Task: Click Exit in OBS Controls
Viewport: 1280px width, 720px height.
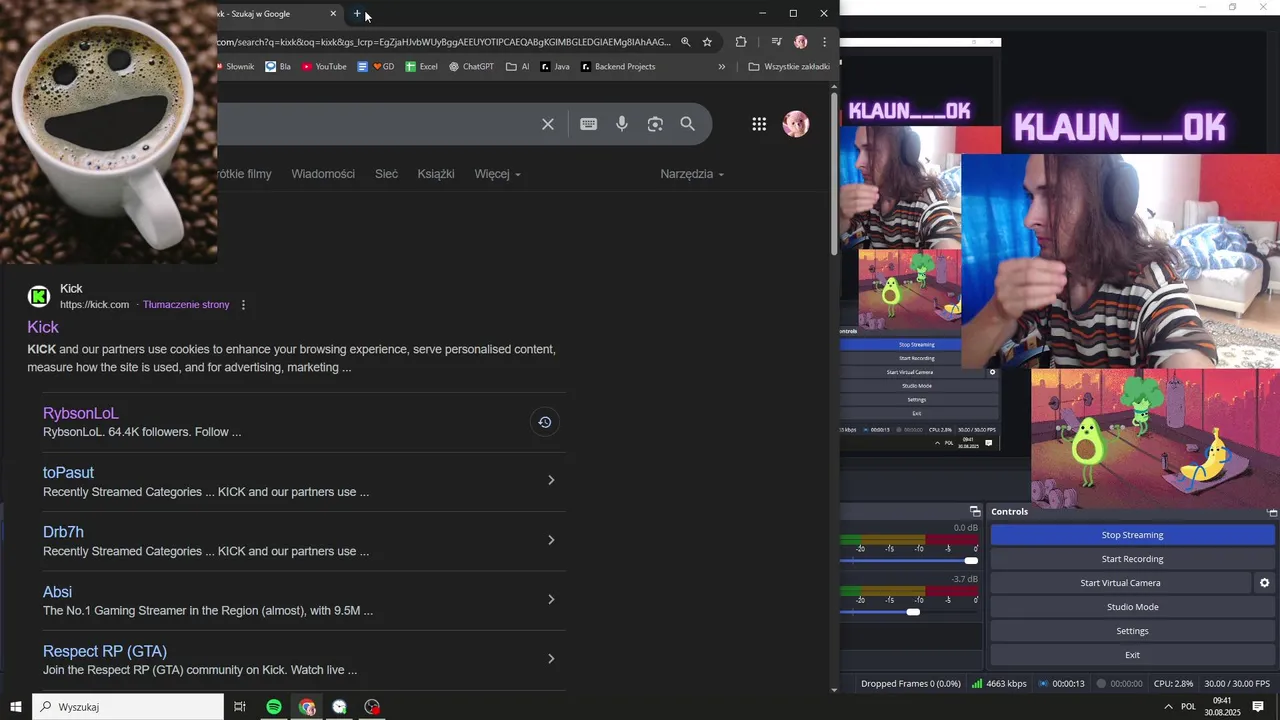Action: (x=1132, y=655)
